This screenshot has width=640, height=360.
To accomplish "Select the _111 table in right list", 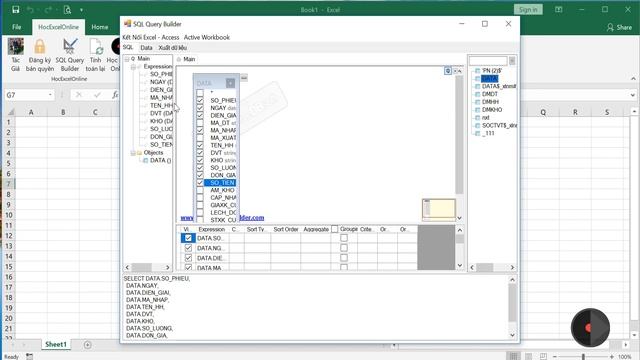I will point(488,133).
